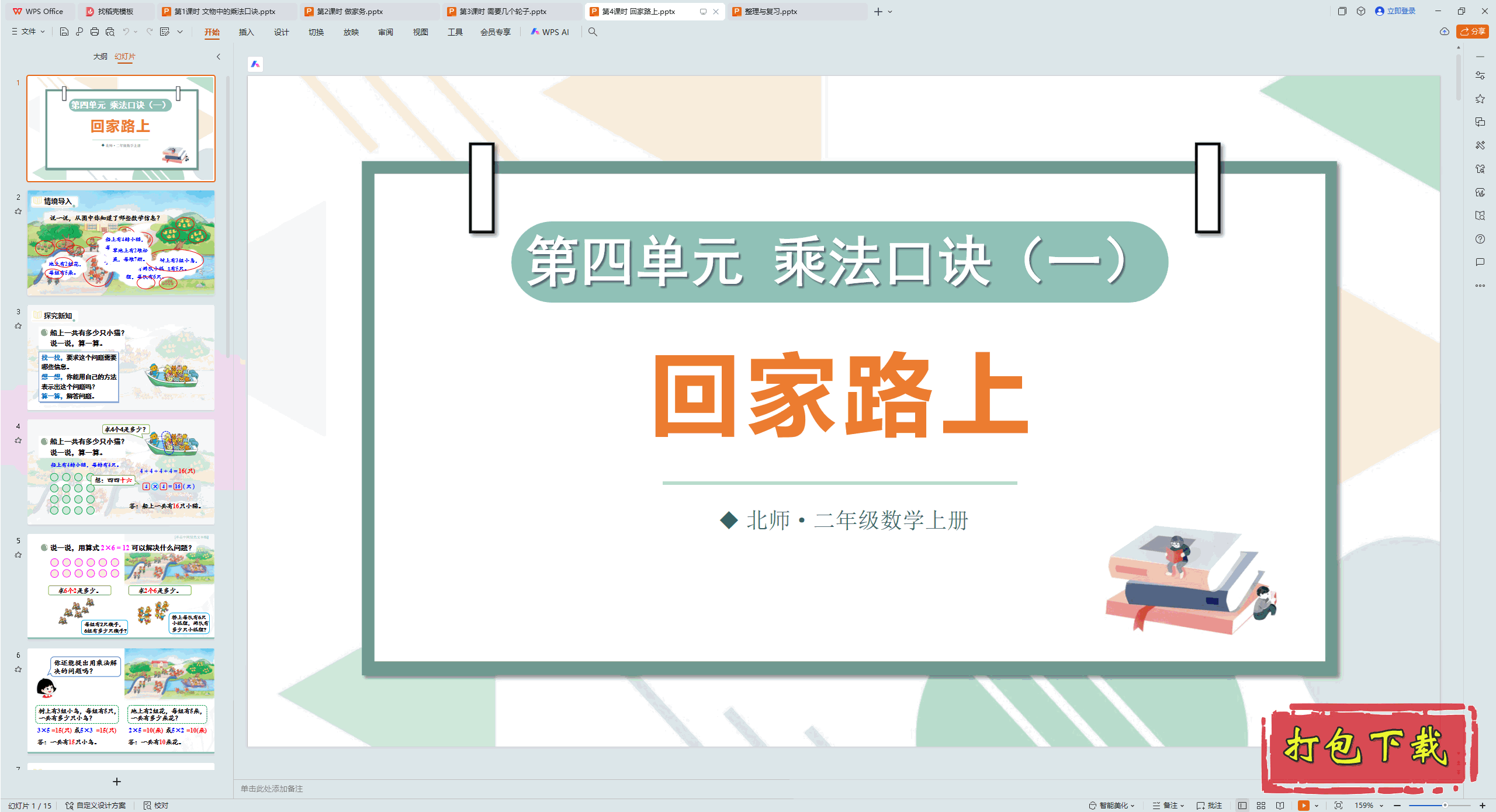Open print preview icon
The height and width of the screenshot is (812, 1496).
tap(110, 32)
